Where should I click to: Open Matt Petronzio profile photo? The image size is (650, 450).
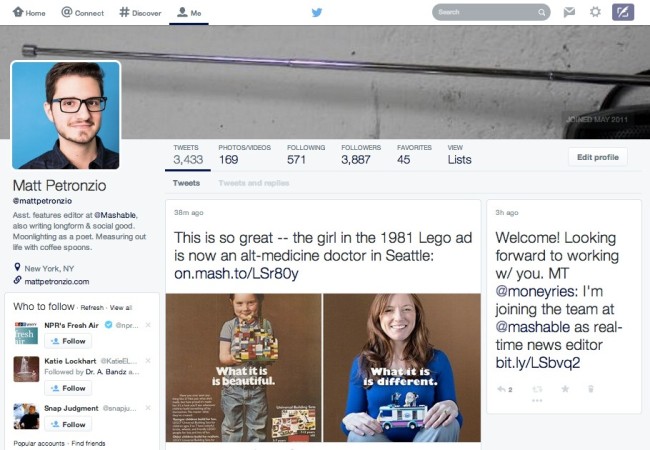(65, 115)
